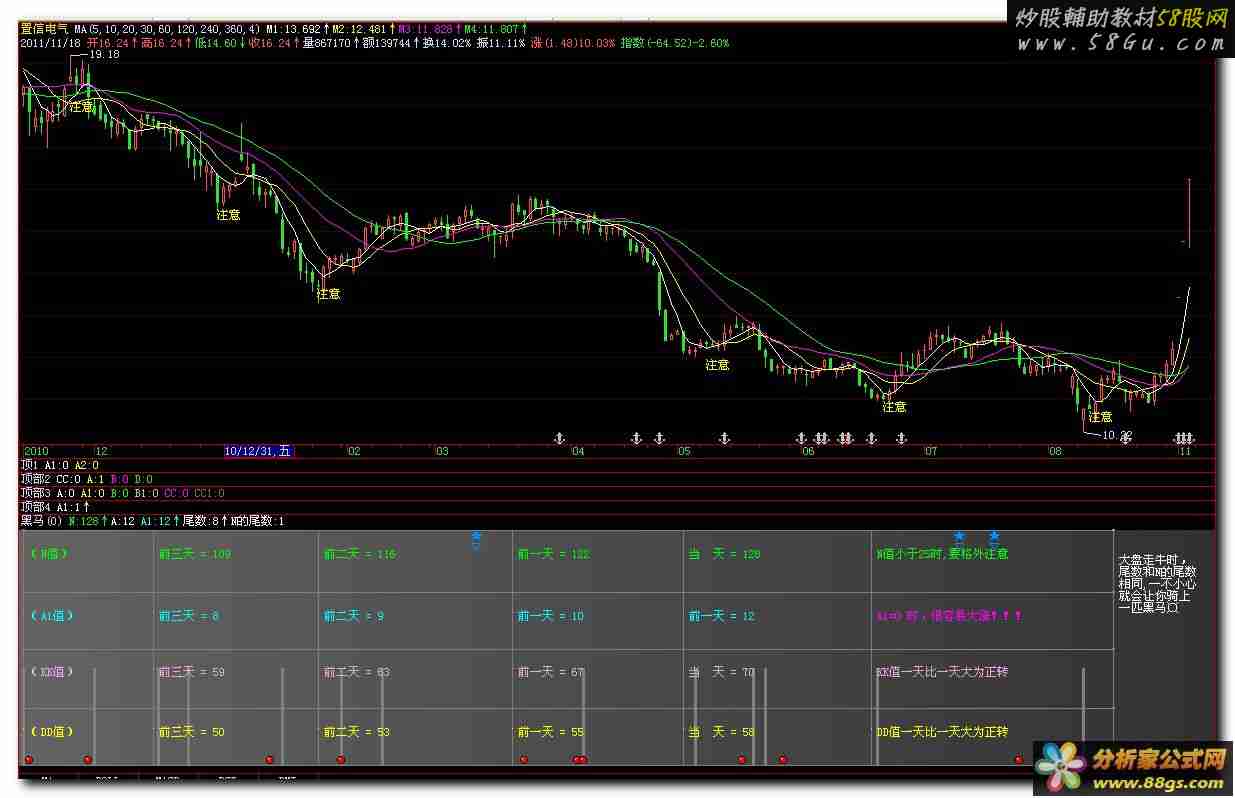Click the KK值 cell 前三天 = 59
Viewport: 1235px width, 798px height.
[x=191, y=672]
